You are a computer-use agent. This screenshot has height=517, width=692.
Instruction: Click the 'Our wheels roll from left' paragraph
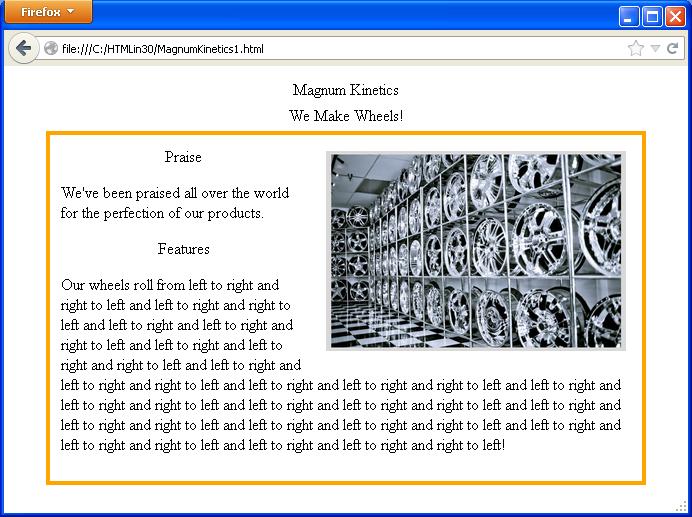click(341, 365)
